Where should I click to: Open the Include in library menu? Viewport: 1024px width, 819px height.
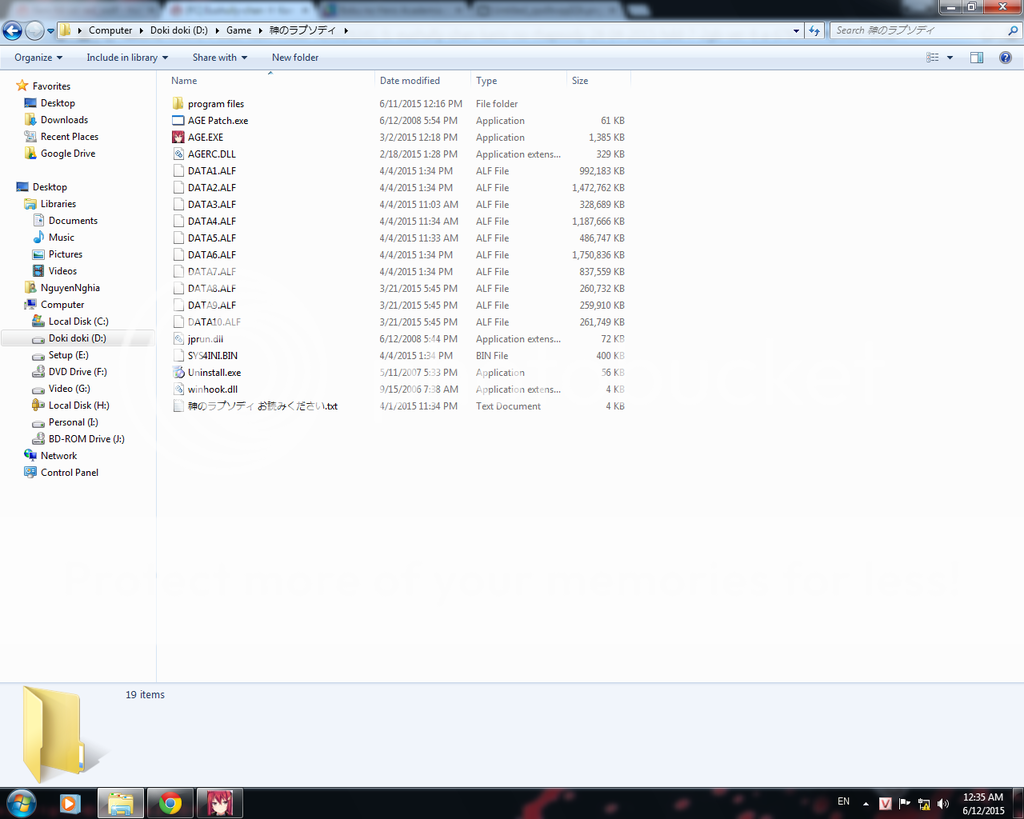click(x=127, y=58)
